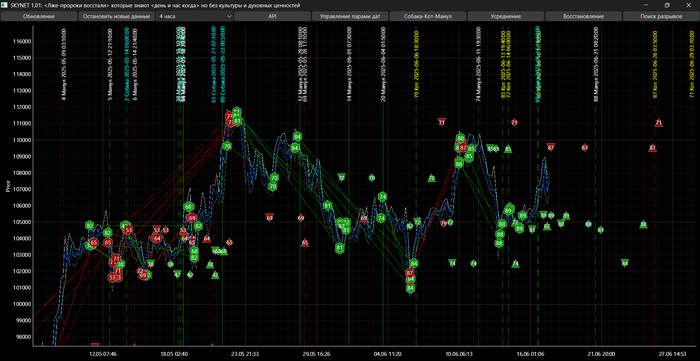Open the API button

coord(272,17)
